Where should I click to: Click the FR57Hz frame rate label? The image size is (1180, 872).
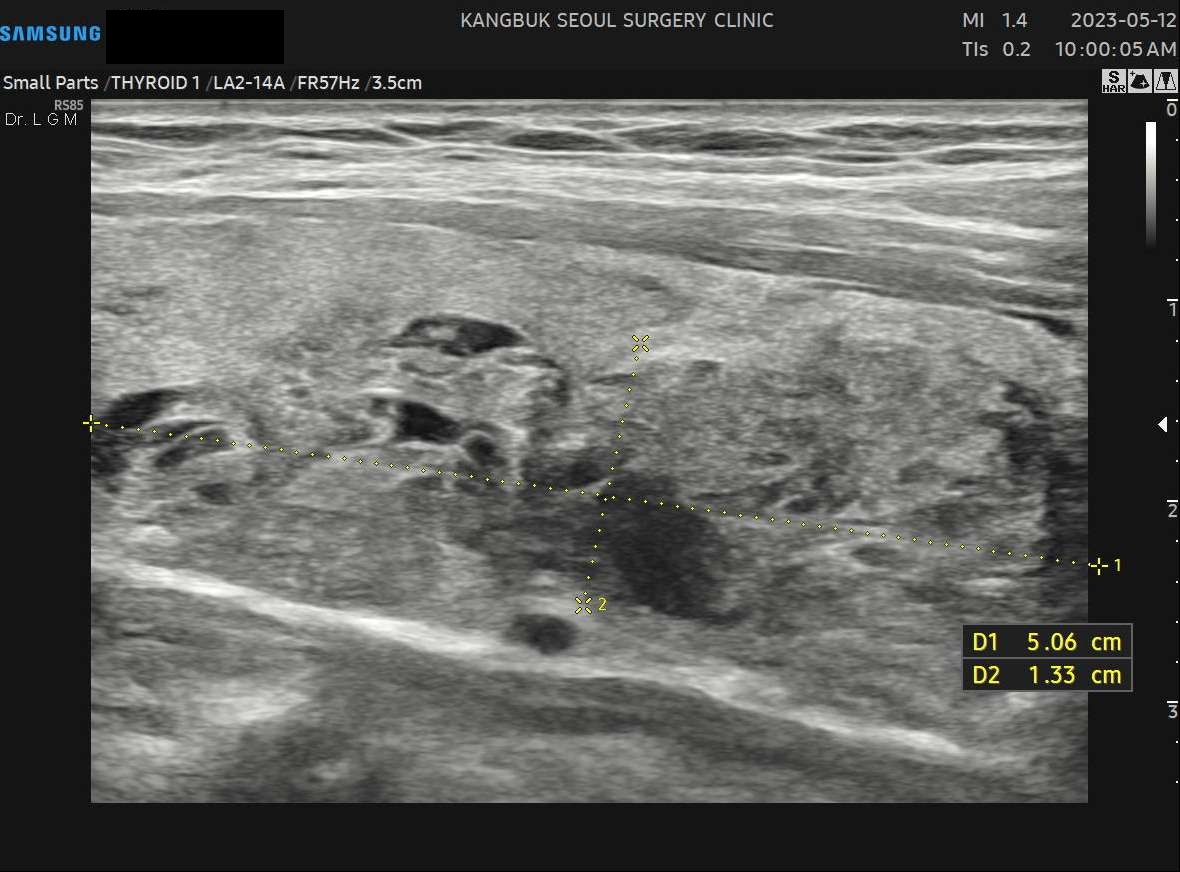(328, 83)
